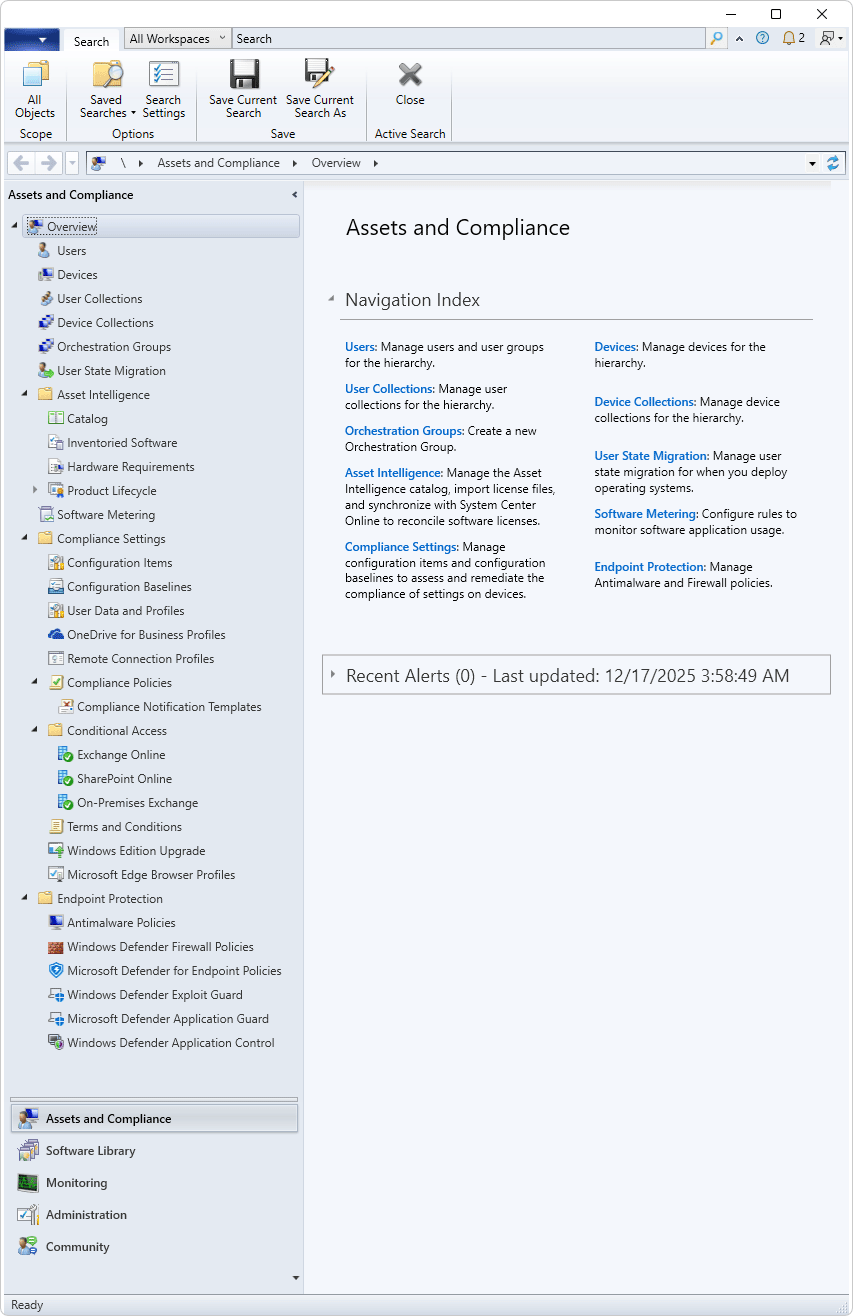Refresh the view using the address bar icon

[834, 163]
